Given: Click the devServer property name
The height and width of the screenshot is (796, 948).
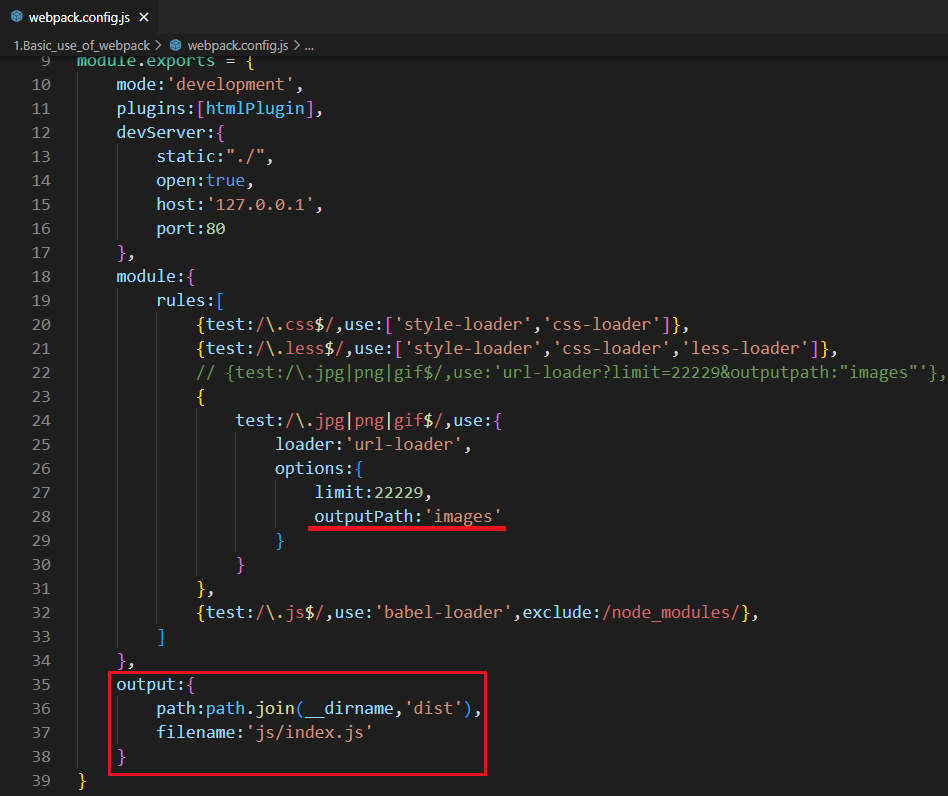Looking at the screenshot, I should tap(161, 132).
